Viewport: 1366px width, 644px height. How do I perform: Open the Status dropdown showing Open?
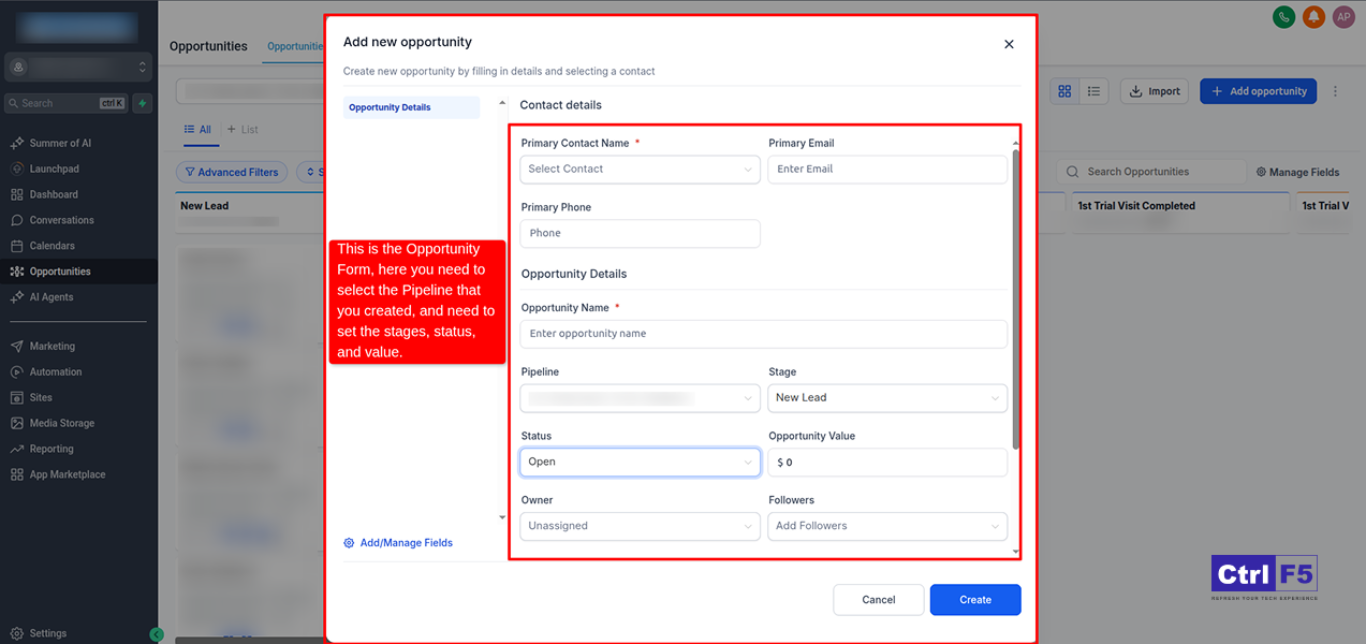point(639,462)
